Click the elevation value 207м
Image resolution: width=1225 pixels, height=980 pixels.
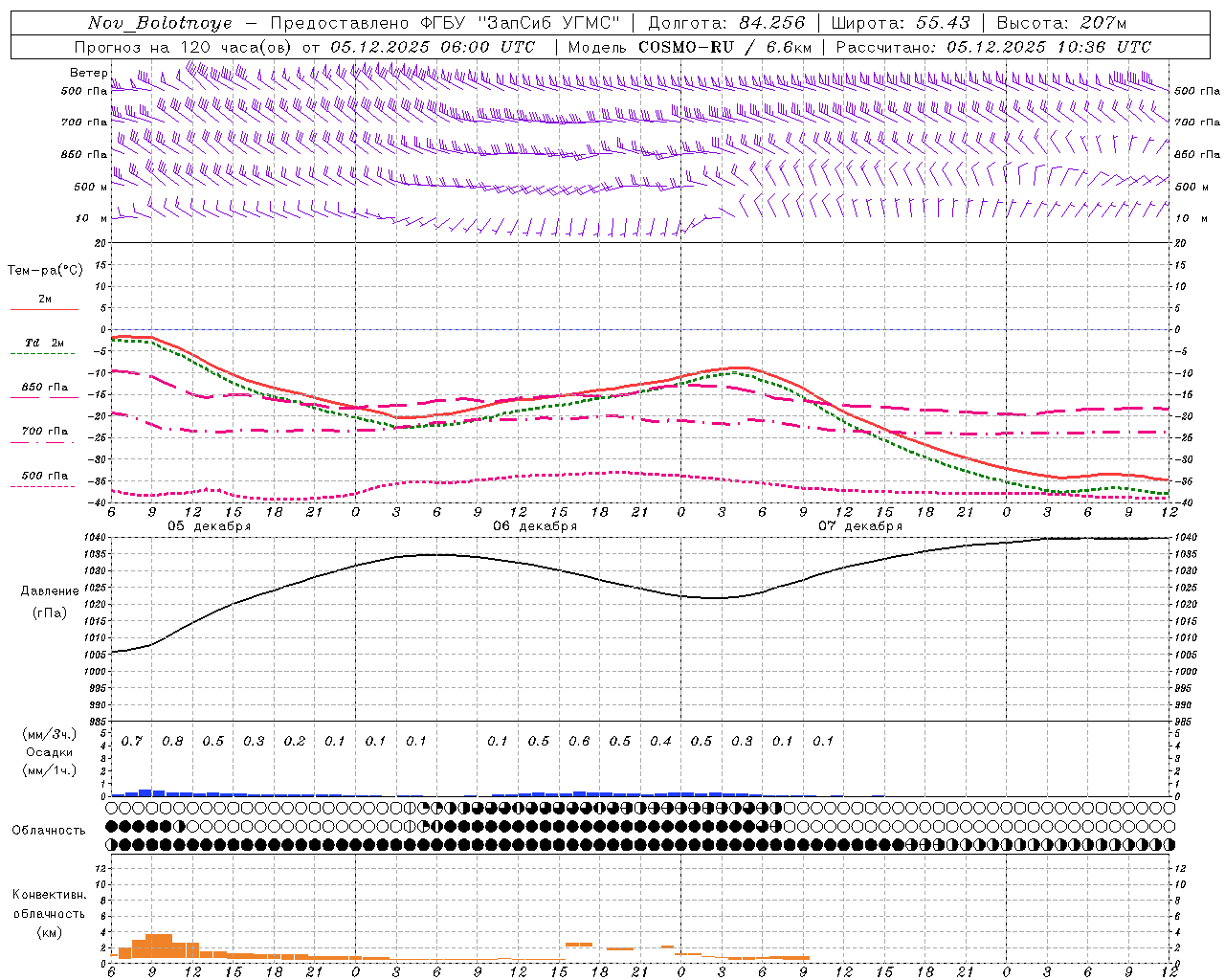(1102, 23)
